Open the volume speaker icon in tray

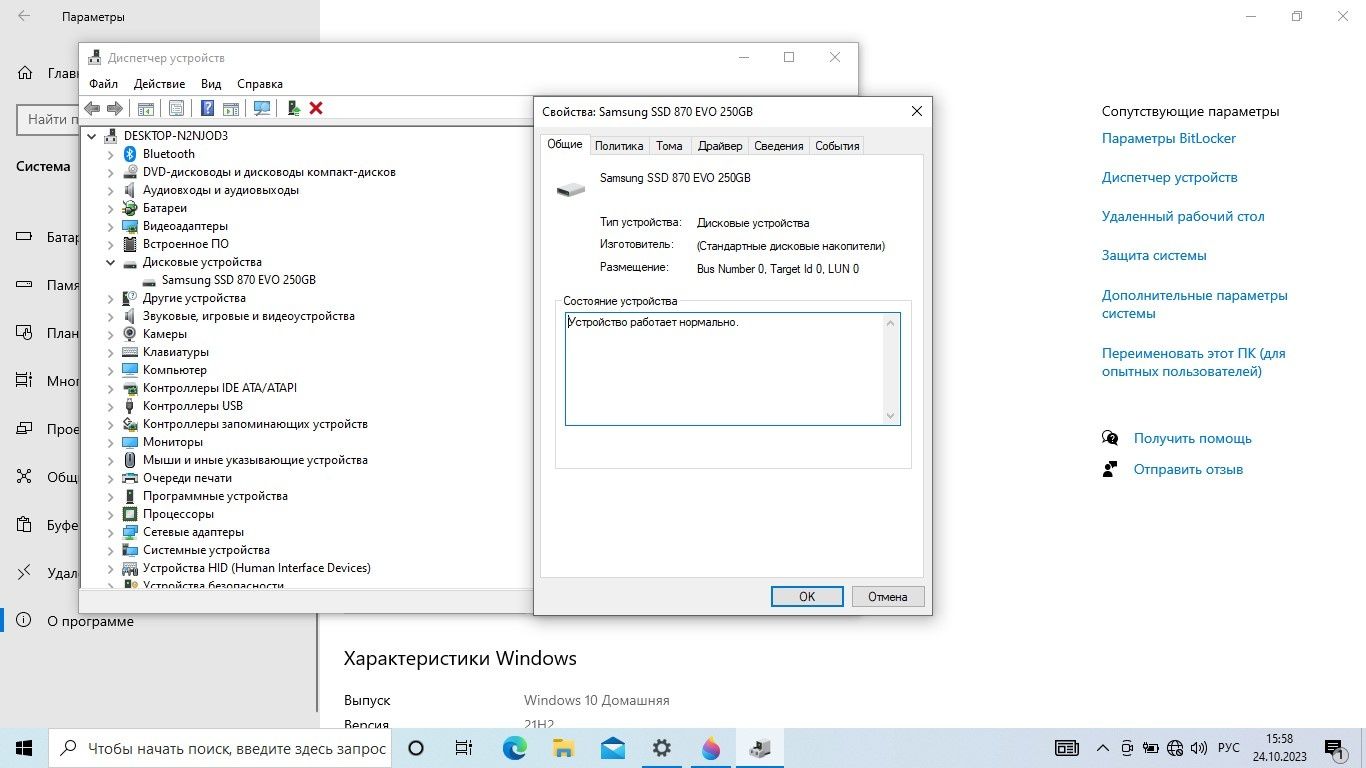1198,748
